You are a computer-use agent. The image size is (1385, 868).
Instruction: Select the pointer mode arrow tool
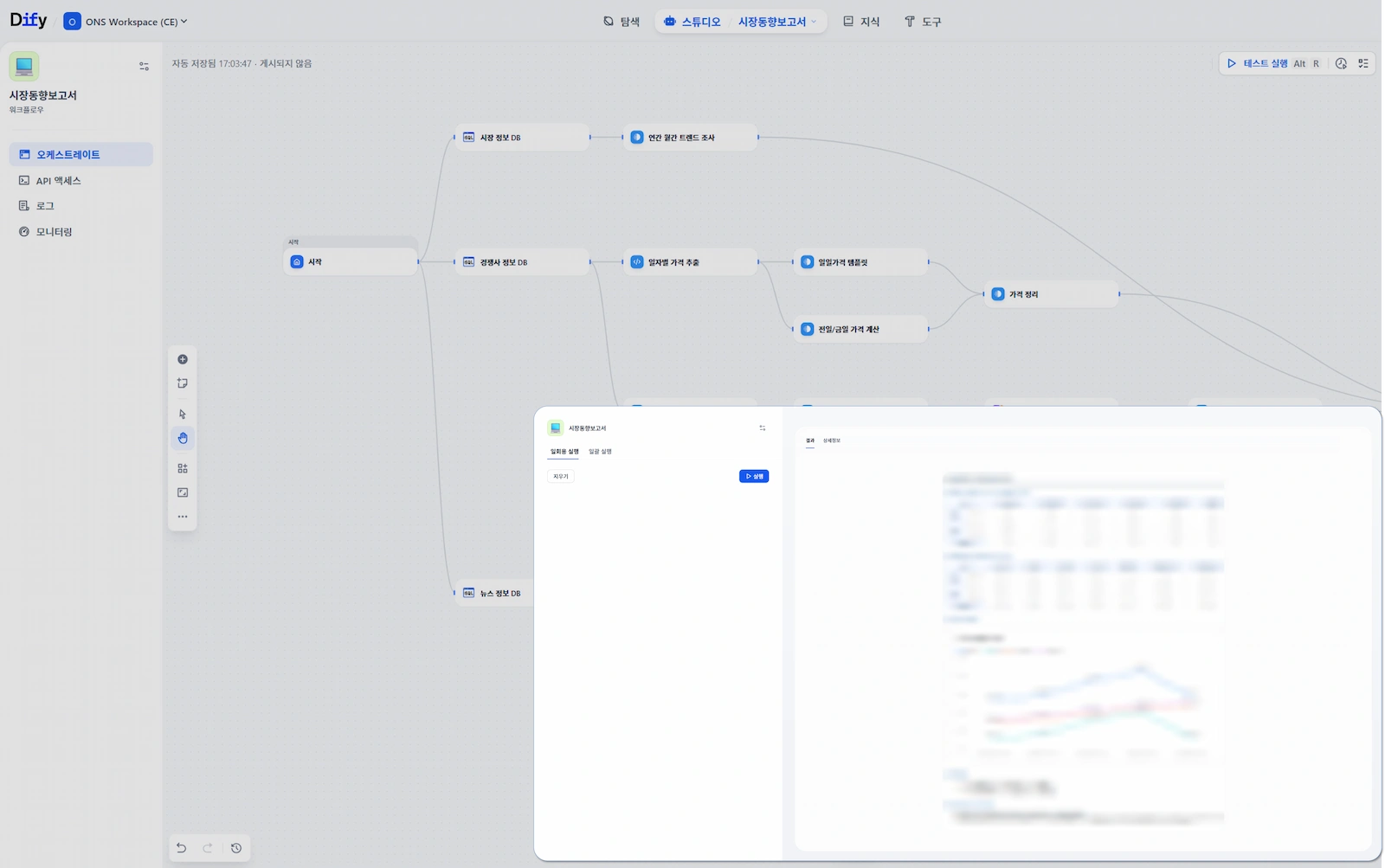tap(183, 415)
